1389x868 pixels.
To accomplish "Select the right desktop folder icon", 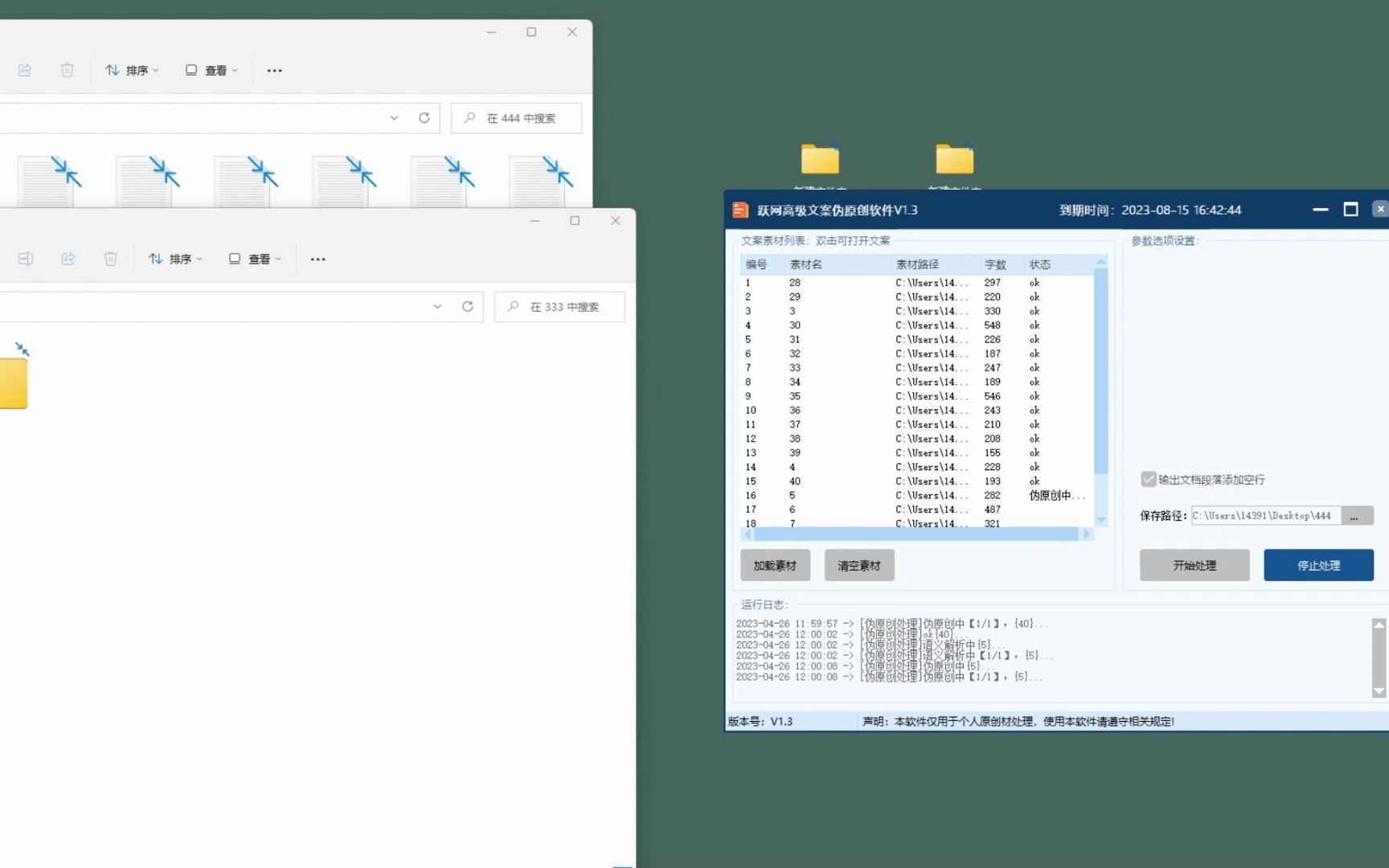I will (954, 159).
